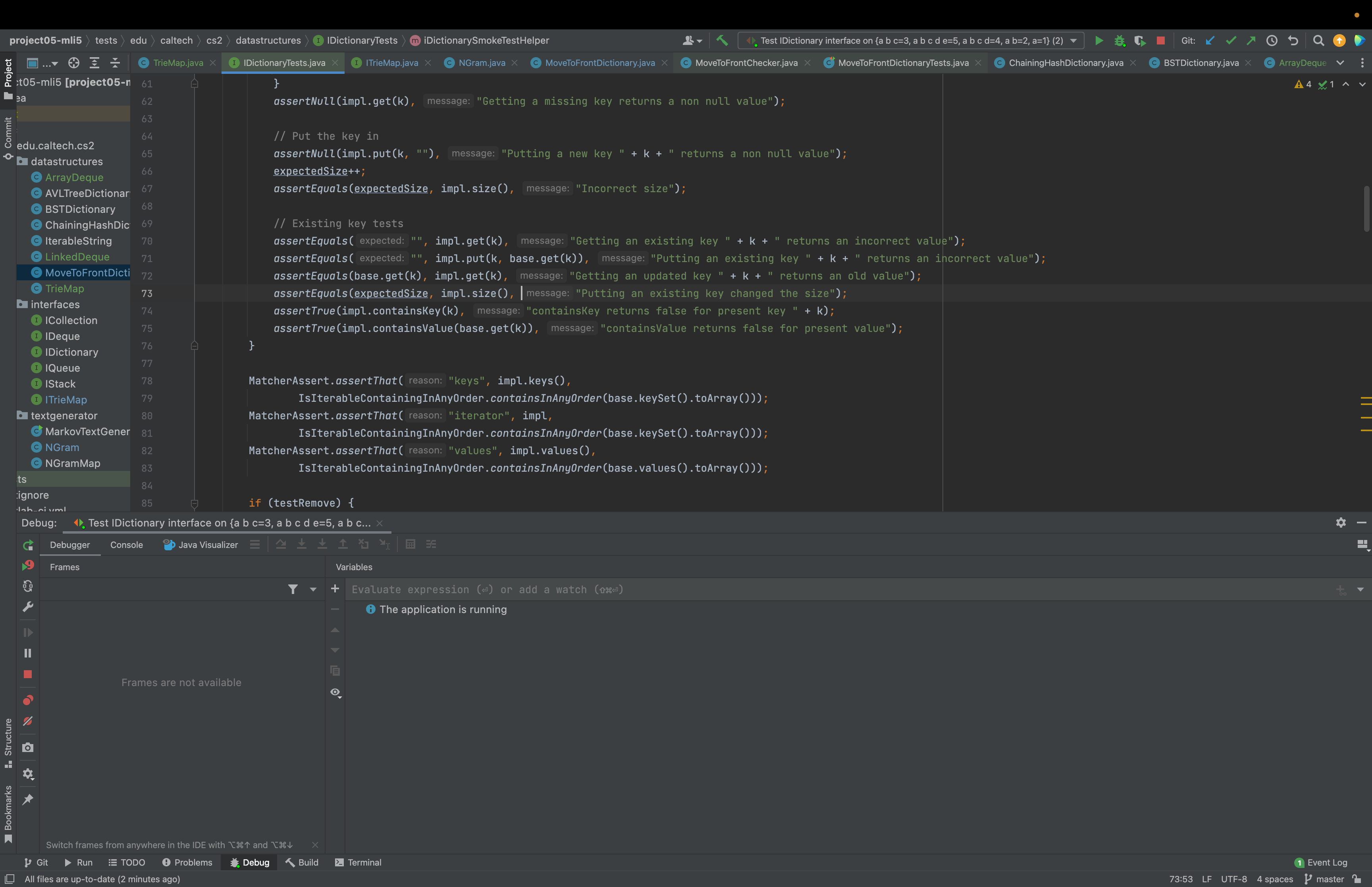Click the eye watches view toggle
This screenshot has height=887, width=1372.
coord(335,692)
